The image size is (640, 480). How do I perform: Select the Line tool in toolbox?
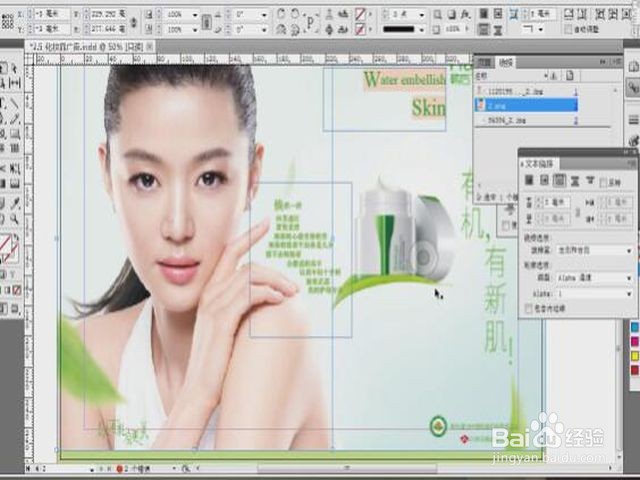[15, 102]
